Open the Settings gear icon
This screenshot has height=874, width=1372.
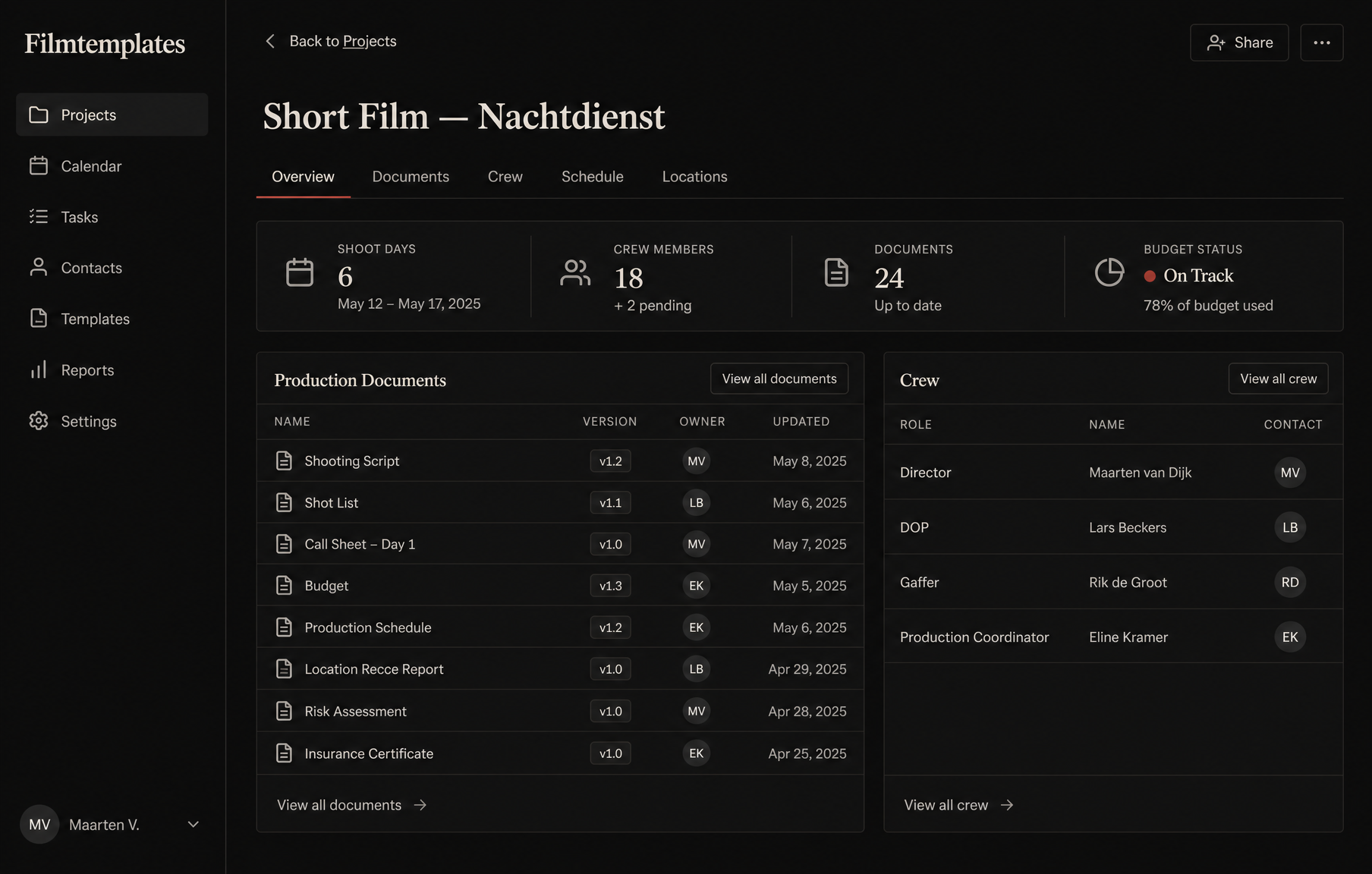coord(39,421)
